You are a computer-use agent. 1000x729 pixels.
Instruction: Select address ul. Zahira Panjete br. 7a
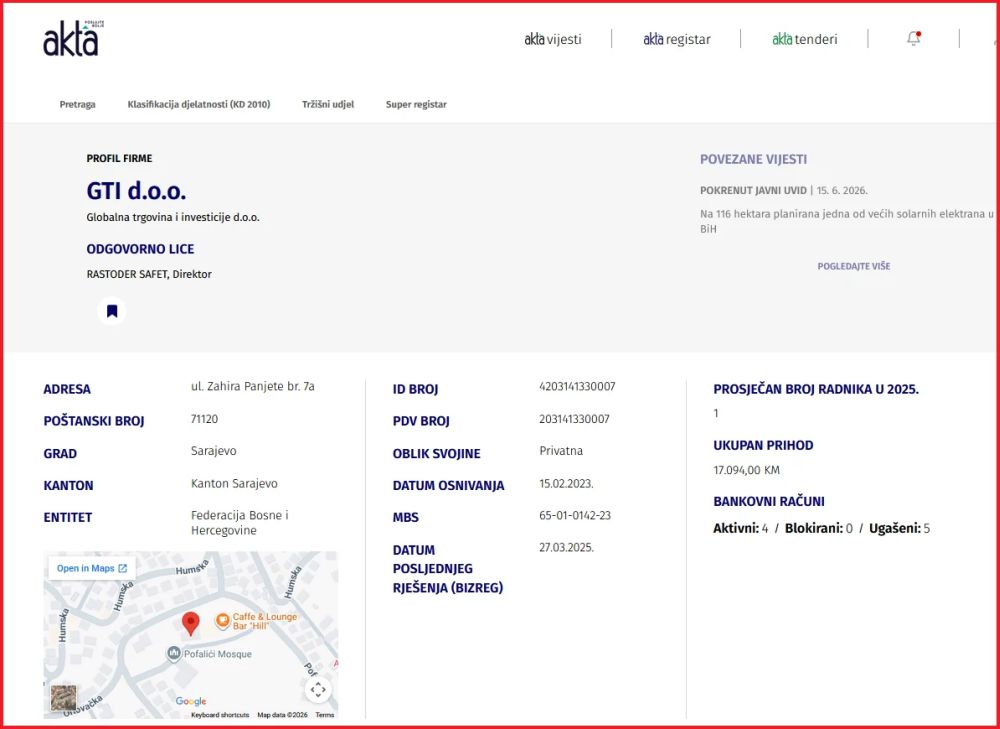pyautogui.click(x=253, y=387)
